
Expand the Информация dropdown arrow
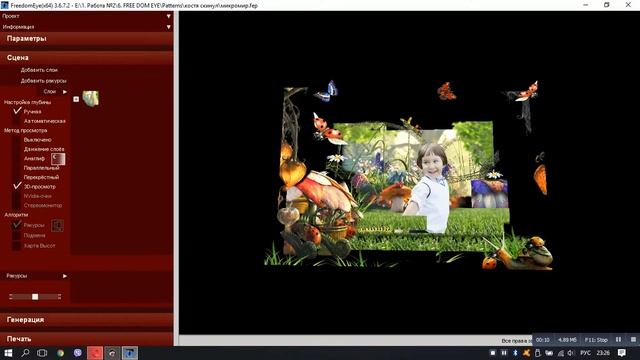(169, 27)
